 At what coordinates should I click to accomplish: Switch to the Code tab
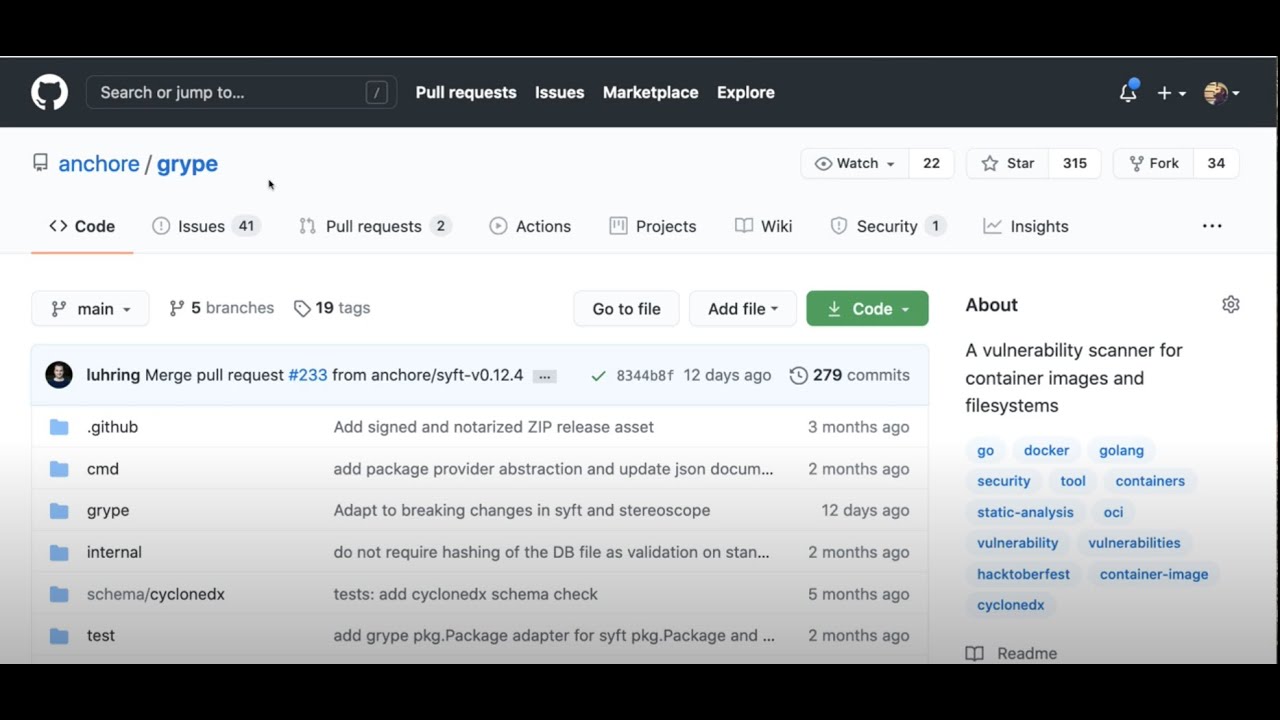(x=82, y=226)
